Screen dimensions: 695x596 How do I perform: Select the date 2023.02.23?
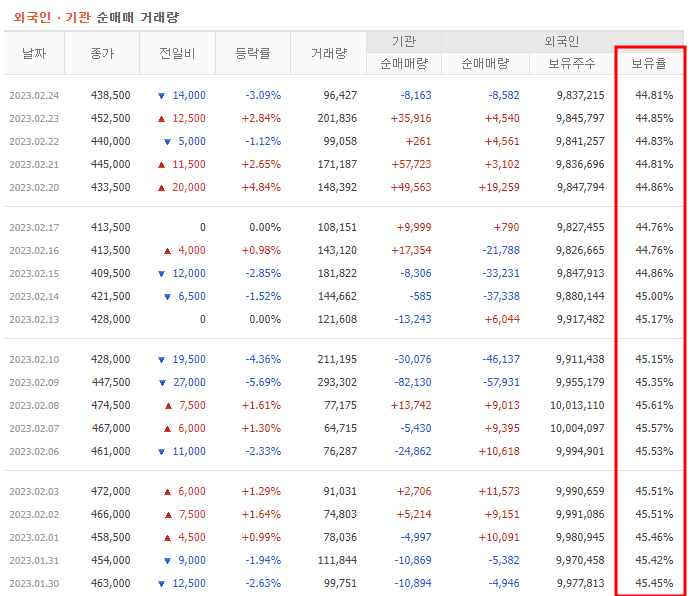click(34, 119)
